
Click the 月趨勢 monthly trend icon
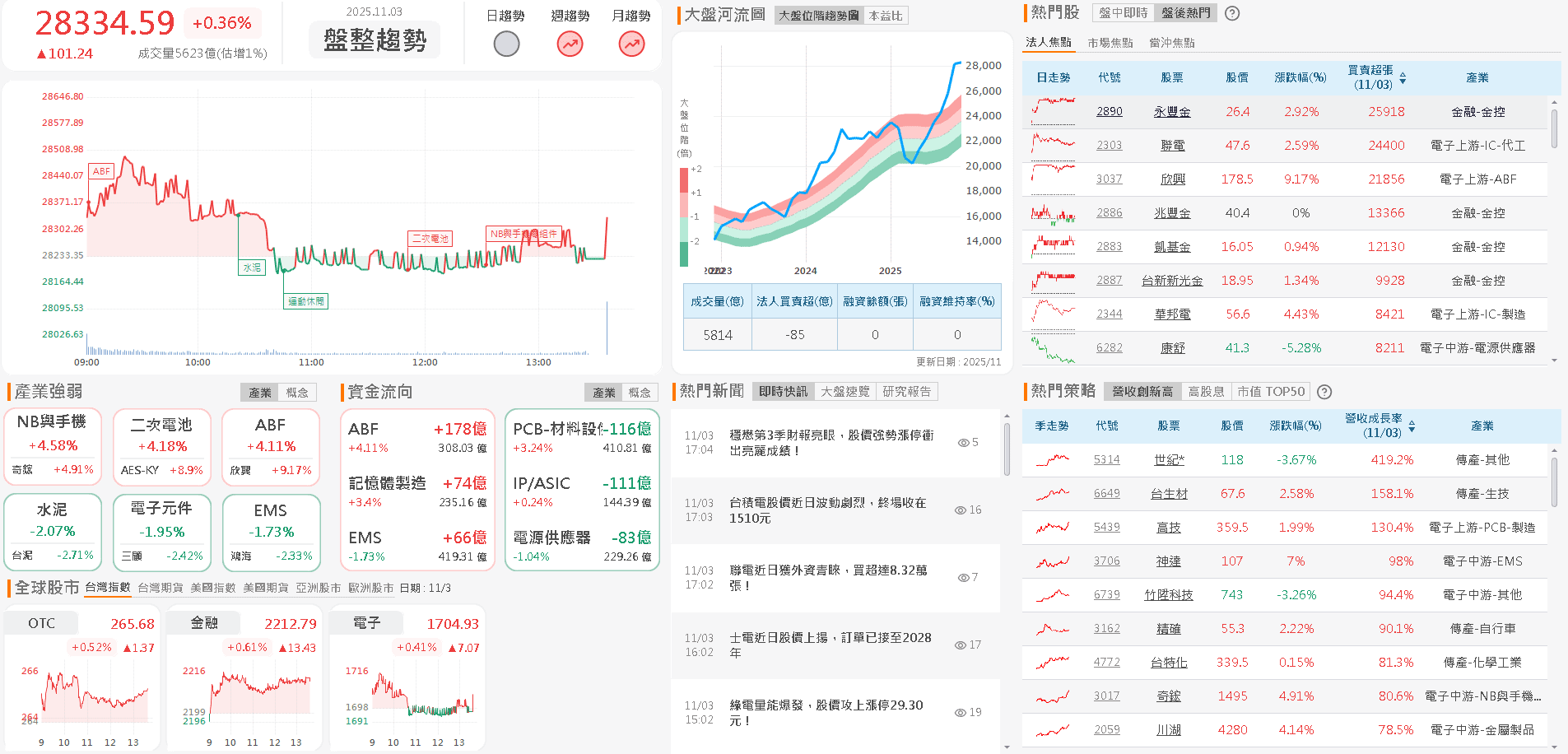pyautogui.click(x=630, y=43)
